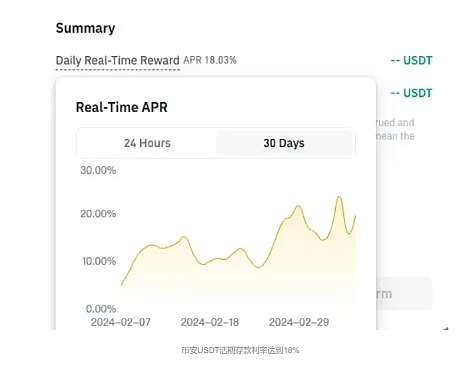Click the 2024-02-07 date on the x-axis

pyautogui.click(x=121, y=322)
